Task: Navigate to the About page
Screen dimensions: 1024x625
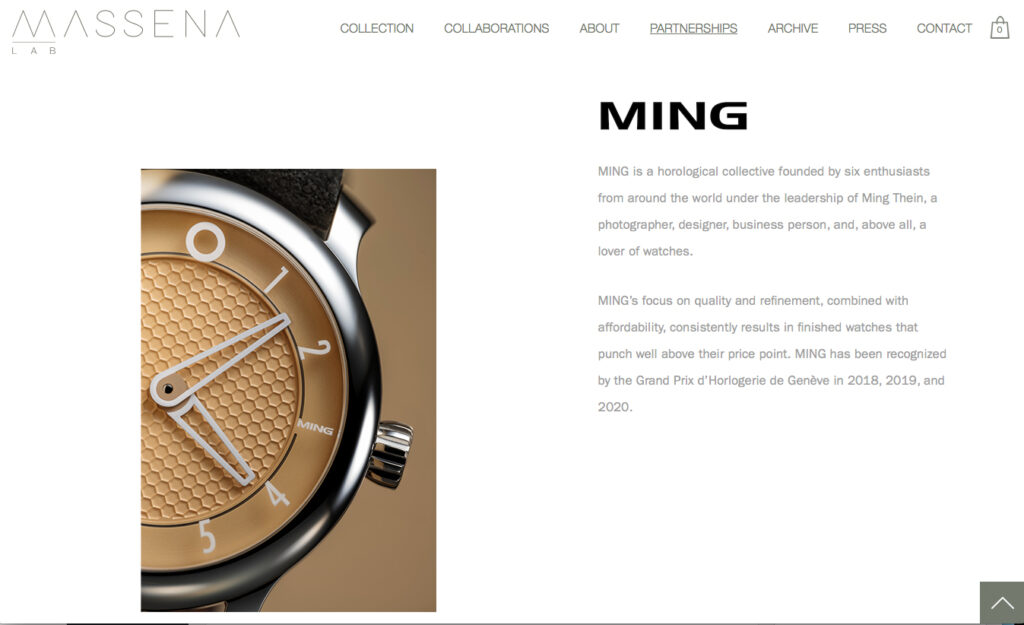Action: [599, 28]
